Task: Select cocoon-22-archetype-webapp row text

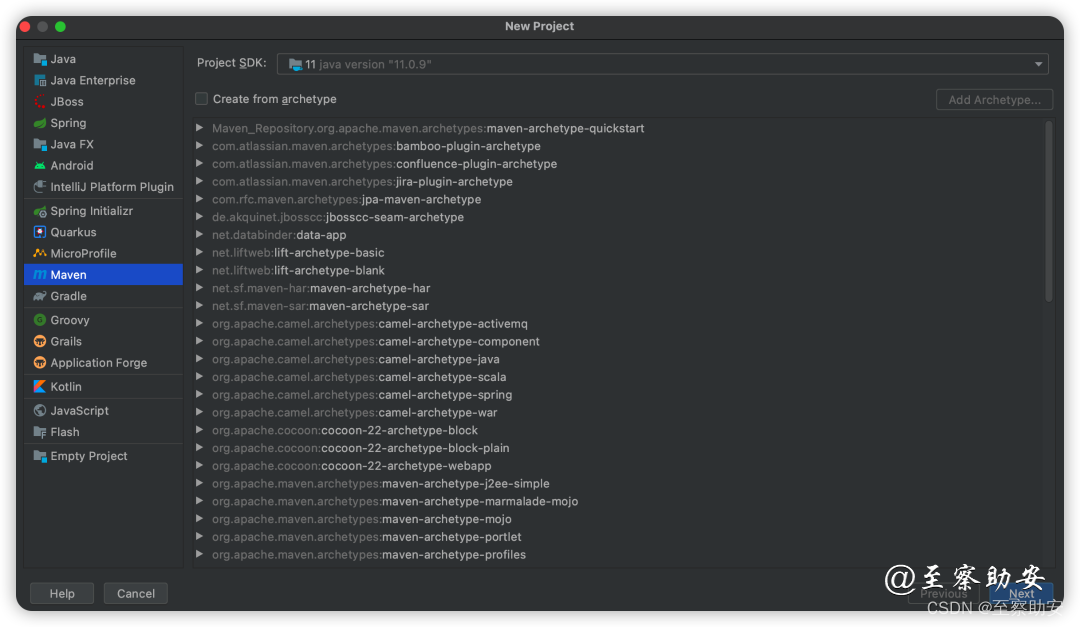Action: pos(352,466)
